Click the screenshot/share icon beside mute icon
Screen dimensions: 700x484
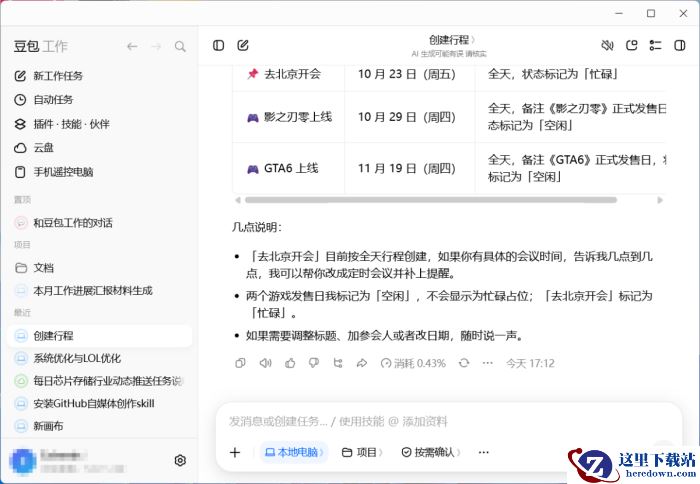(x=631, y=46)
